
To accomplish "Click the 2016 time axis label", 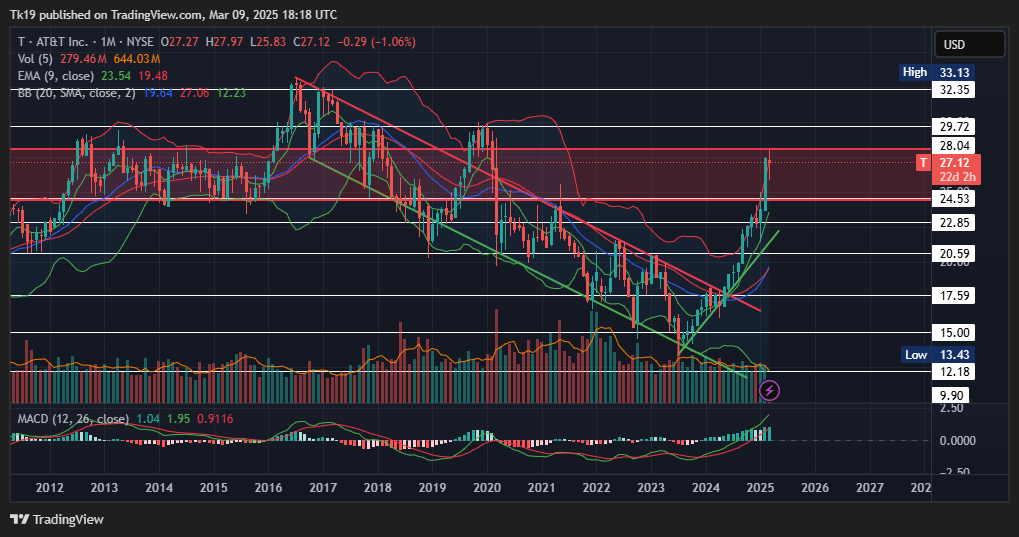I will 268,488.
